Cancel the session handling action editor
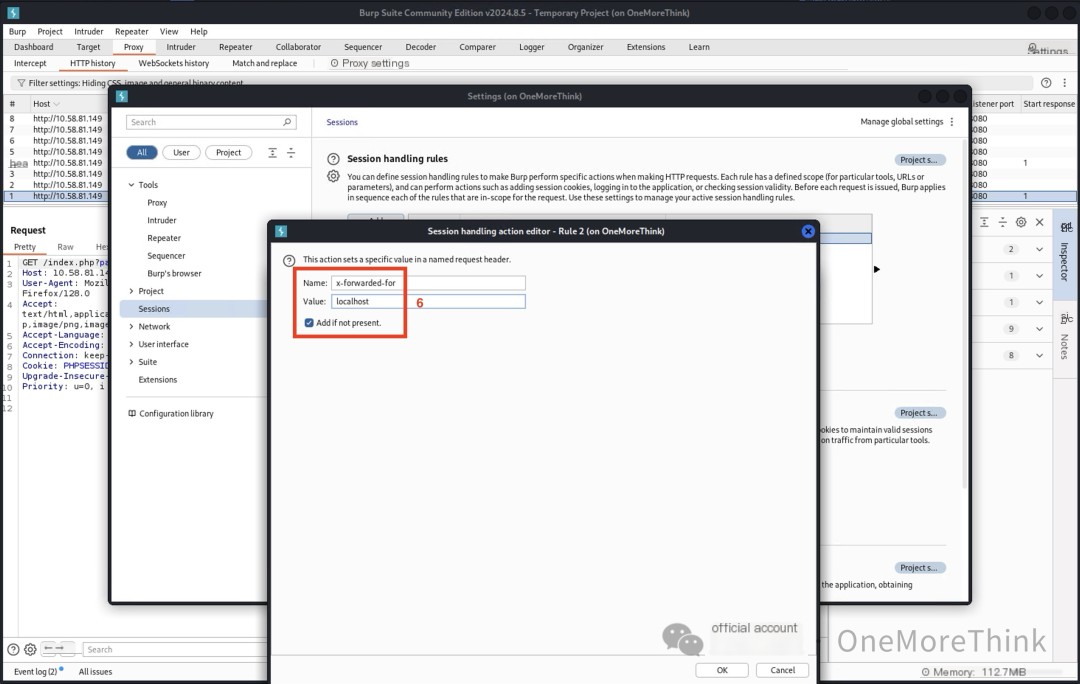 pos(782,670)
